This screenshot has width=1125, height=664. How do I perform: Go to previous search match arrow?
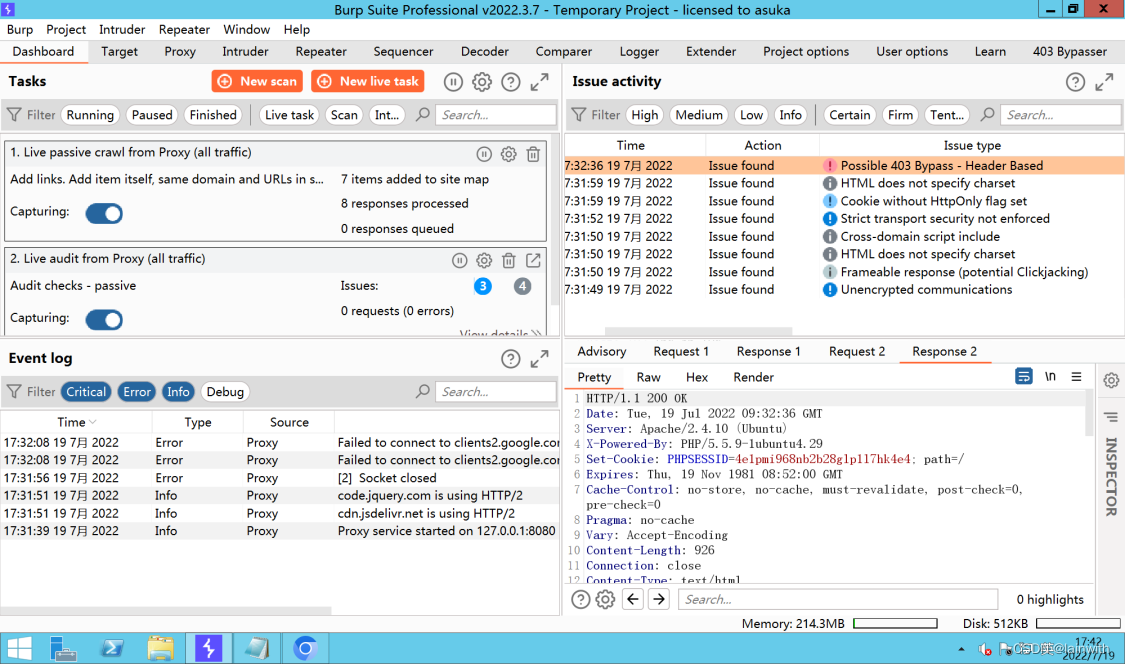pos(633,599)
